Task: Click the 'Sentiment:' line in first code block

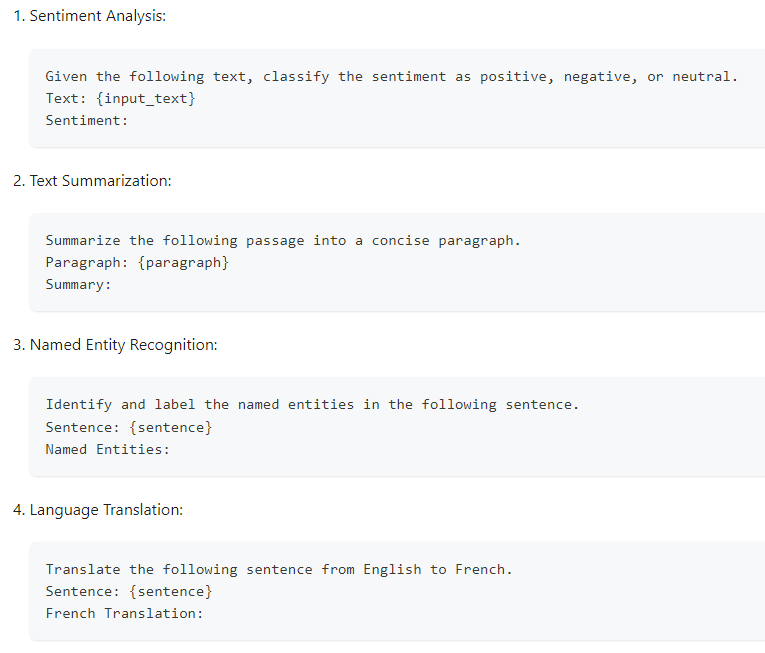Action: coord(86,121)
